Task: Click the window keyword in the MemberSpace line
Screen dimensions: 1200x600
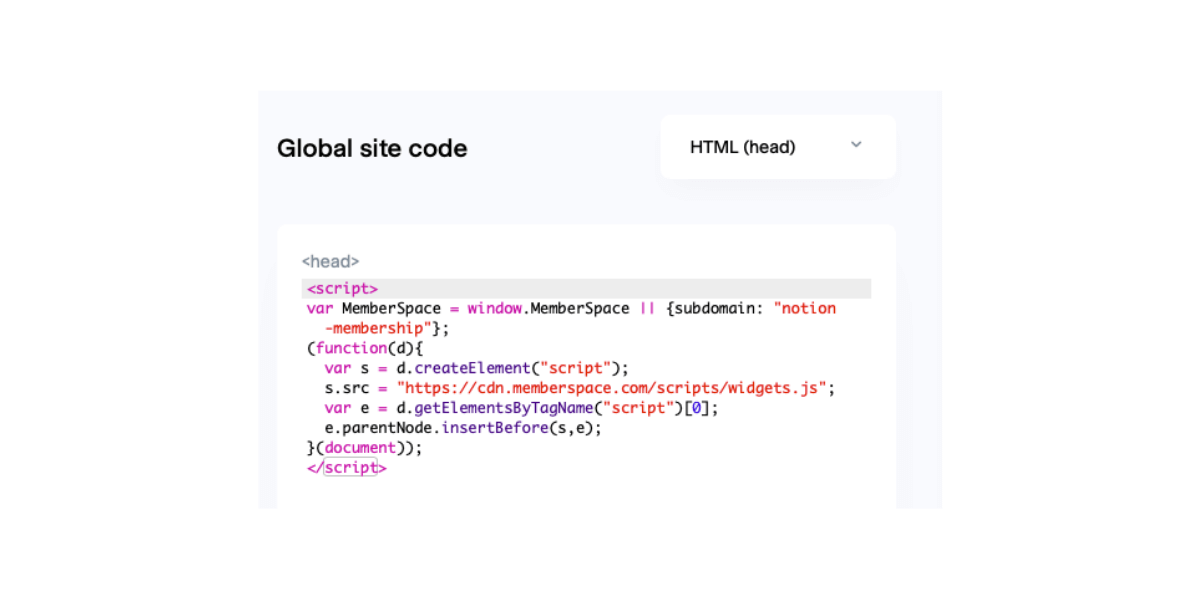Action: pos(494,308)
